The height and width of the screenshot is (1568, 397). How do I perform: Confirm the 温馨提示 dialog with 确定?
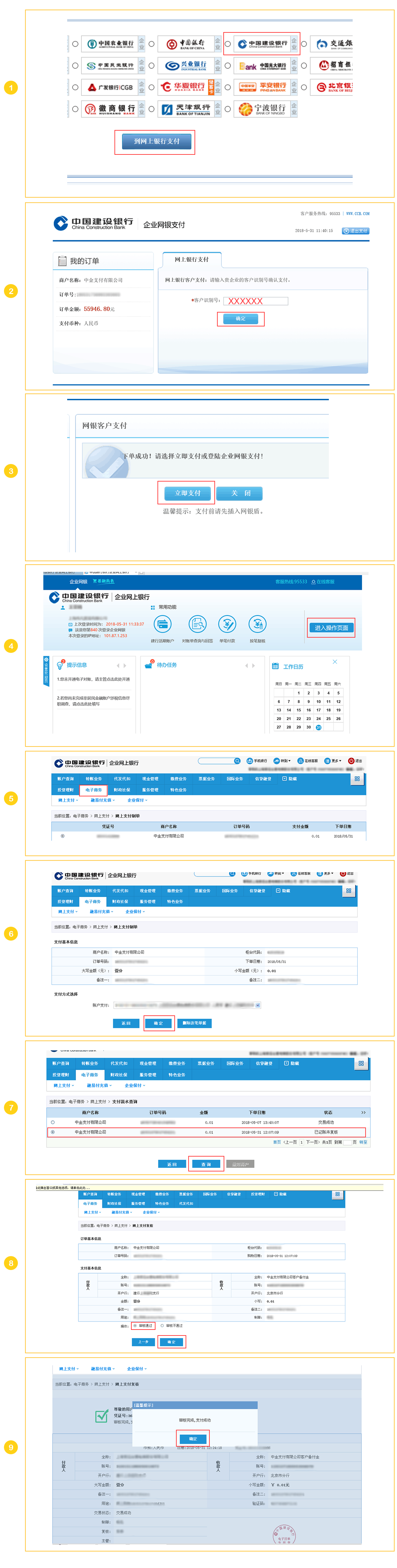(x=193, y=1439)
